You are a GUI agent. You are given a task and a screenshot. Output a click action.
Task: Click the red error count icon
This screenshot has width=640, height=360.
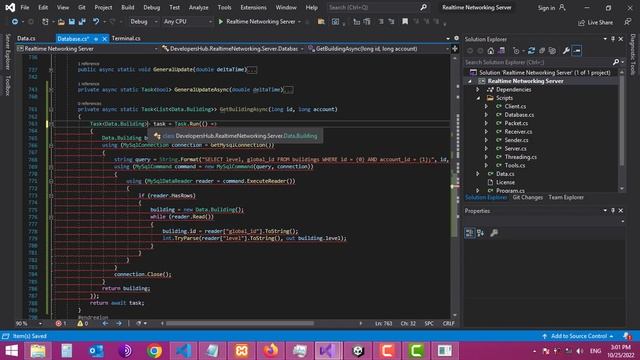[58, 323]
